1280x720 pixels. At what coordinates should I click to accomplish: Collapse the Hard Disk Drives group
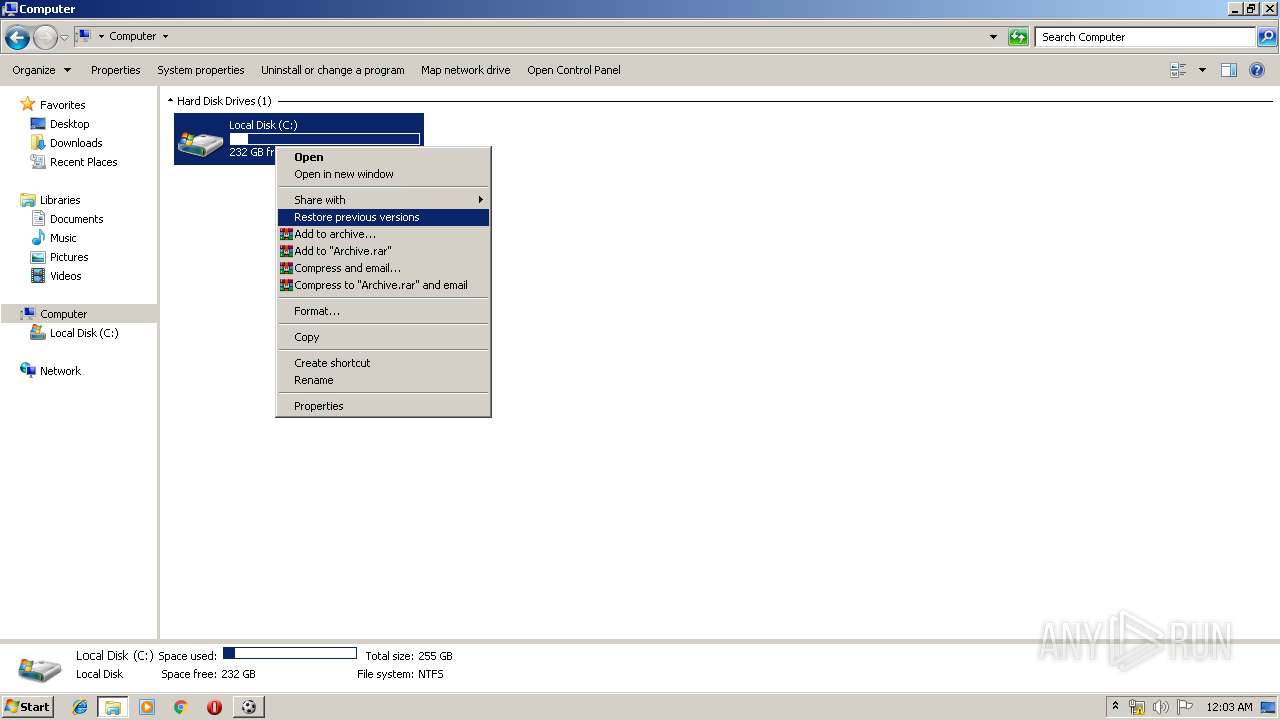coord(170,101)
